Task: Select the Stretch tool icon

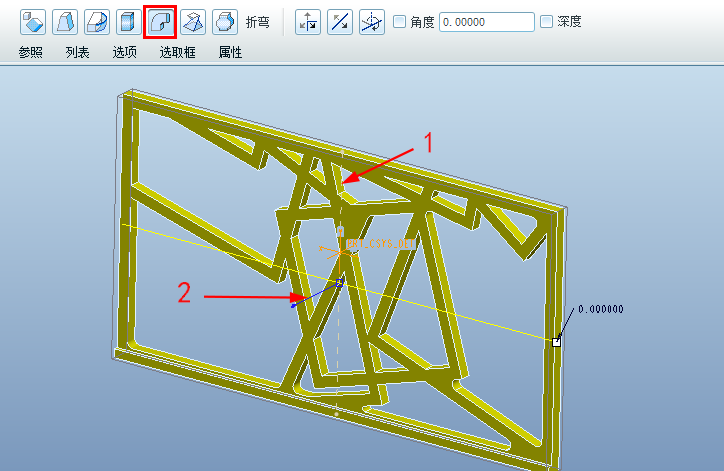Action: pyautogui.click(x=128, y=21)
